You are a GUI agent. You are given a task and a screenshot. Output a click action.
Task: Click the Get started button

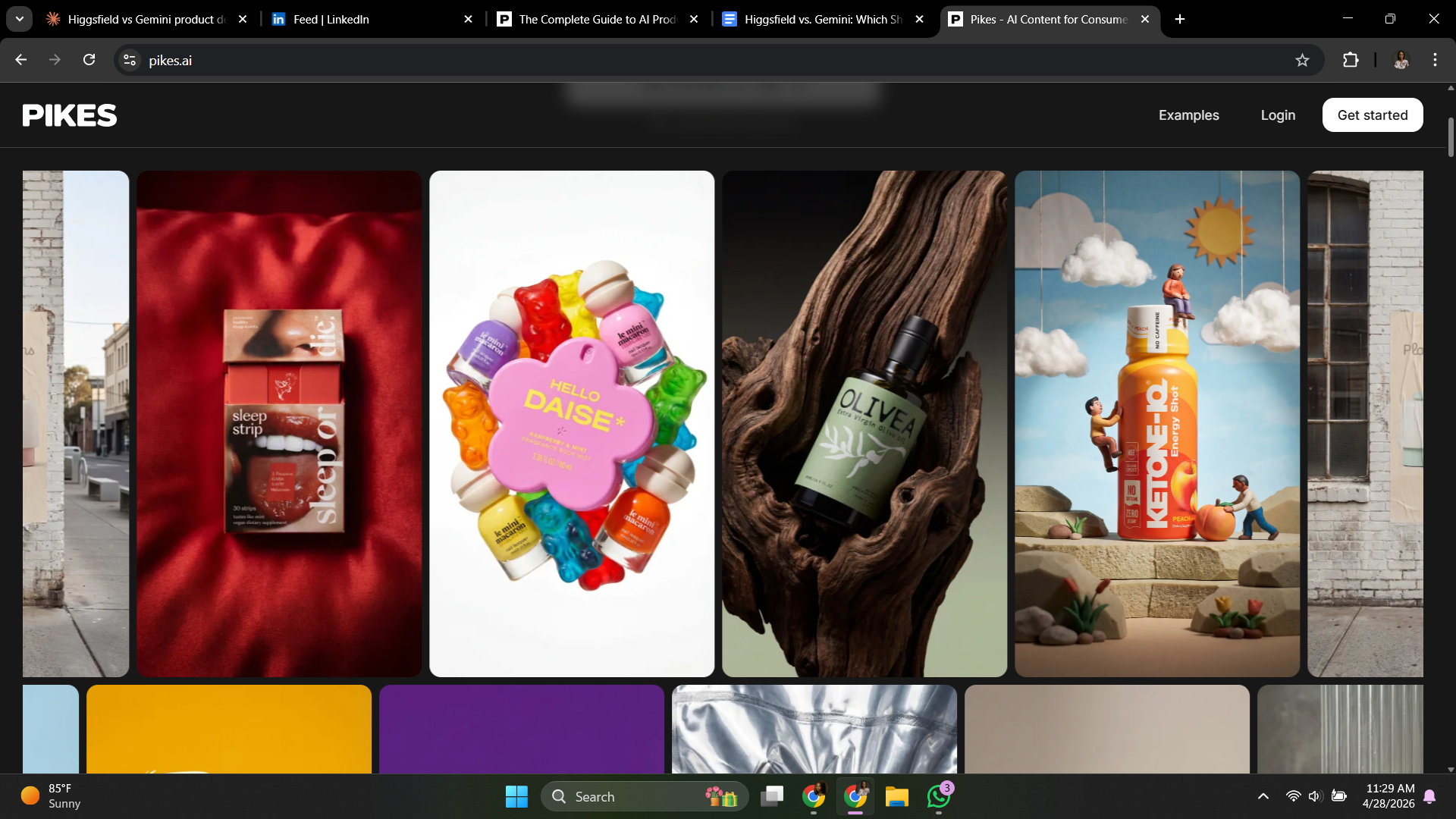coord(1373,115)
